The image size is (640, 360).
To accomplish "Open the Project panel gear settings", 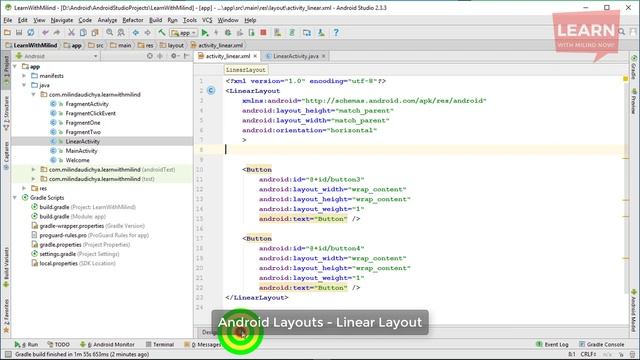I will [x=174, y=56].
